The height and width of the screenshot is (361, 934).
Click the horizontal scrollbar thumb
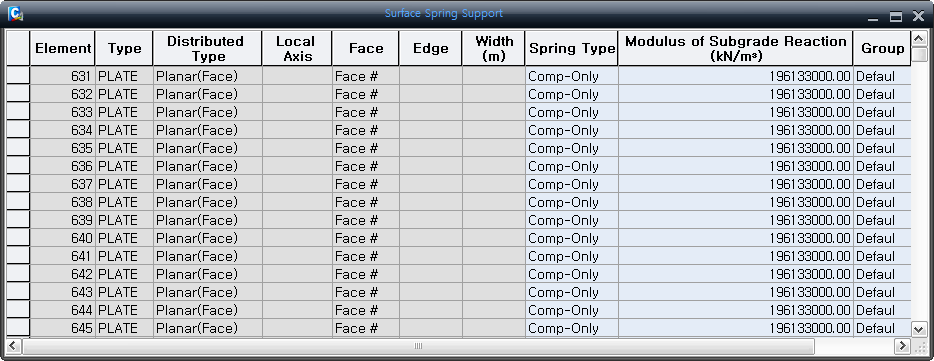pos(418,346)
